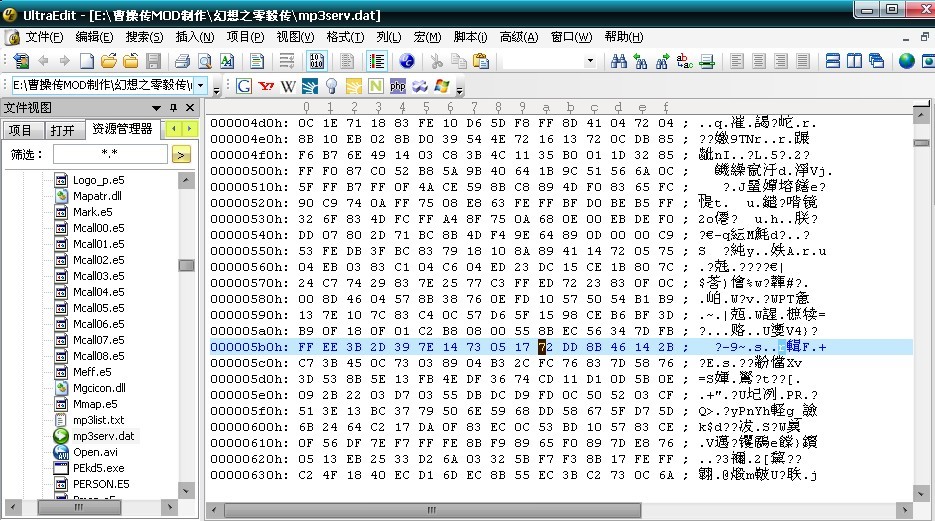Viewport: 935px width, 521px height.
Task: Select mp3list.txt in file list
Action: (x=98, y=420)
